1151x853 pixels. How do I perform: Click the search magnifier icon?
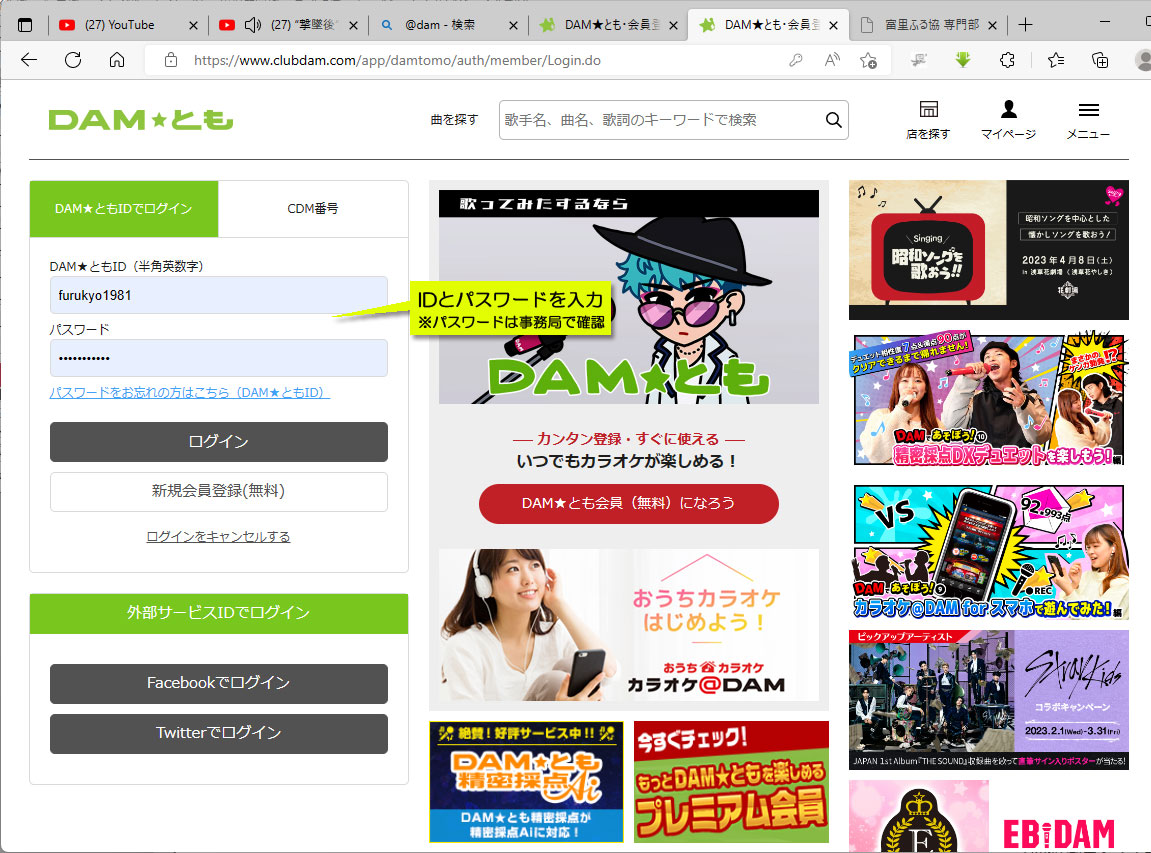(833, 120)
